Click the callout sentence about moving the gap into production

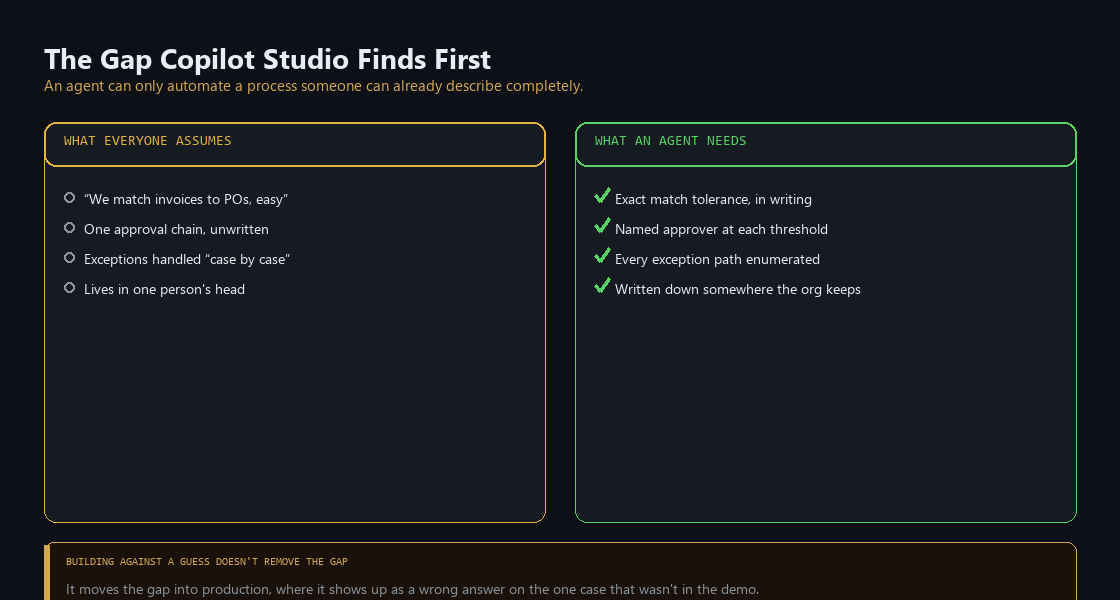pos(413,589)
